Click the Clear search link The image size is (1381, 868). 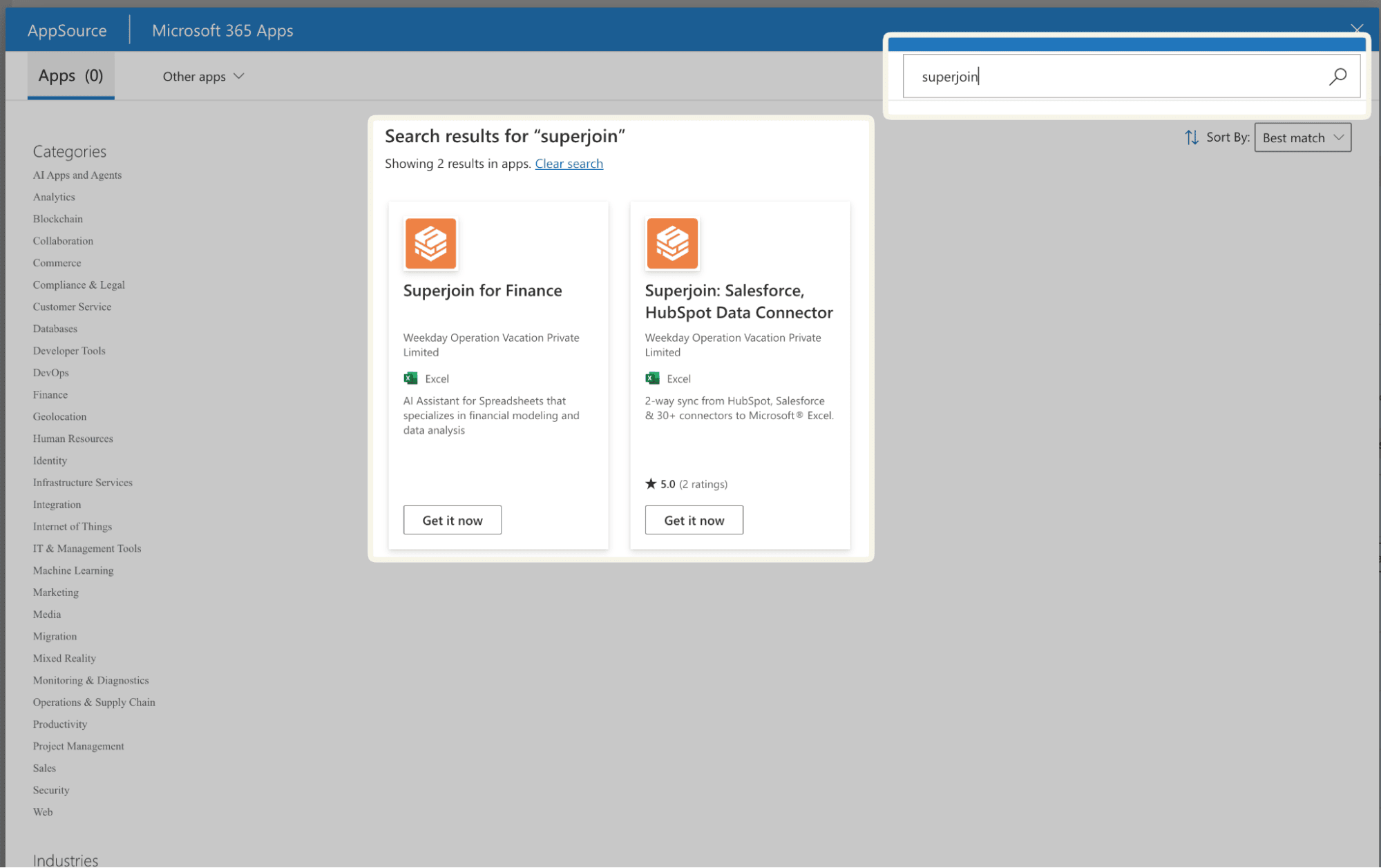coord(569,164)
